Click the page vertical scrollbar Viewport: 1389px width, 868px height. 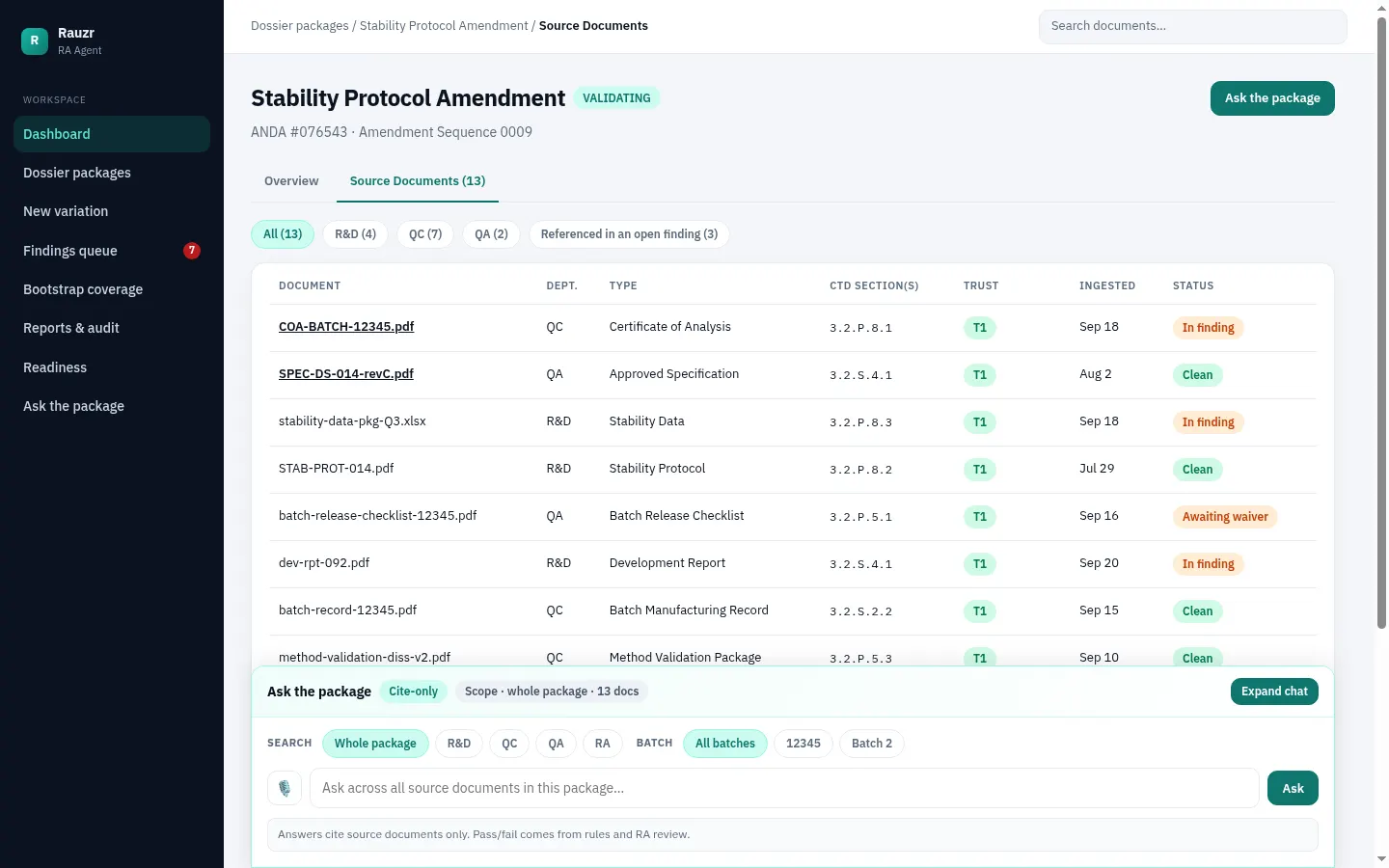pos(1381,323)
